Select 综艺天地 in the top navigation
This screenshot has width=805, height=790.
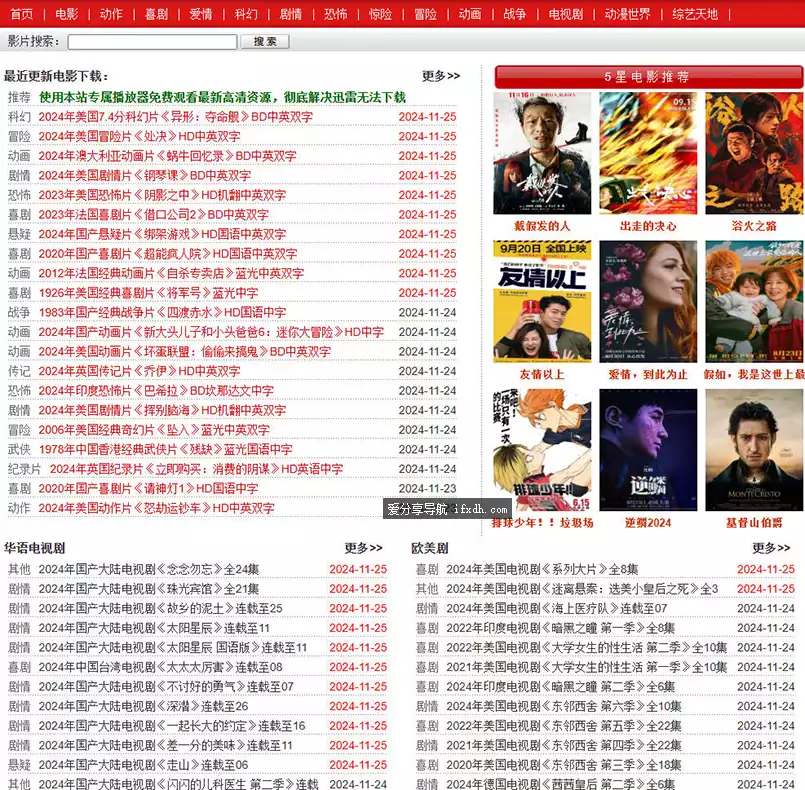click(694, 14)
